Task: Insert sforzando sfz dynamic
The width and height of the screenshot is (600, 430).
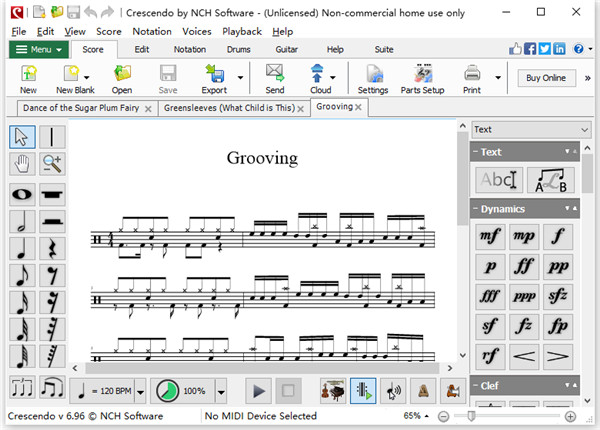Action: pyautogui.click(x=558, y=296)
